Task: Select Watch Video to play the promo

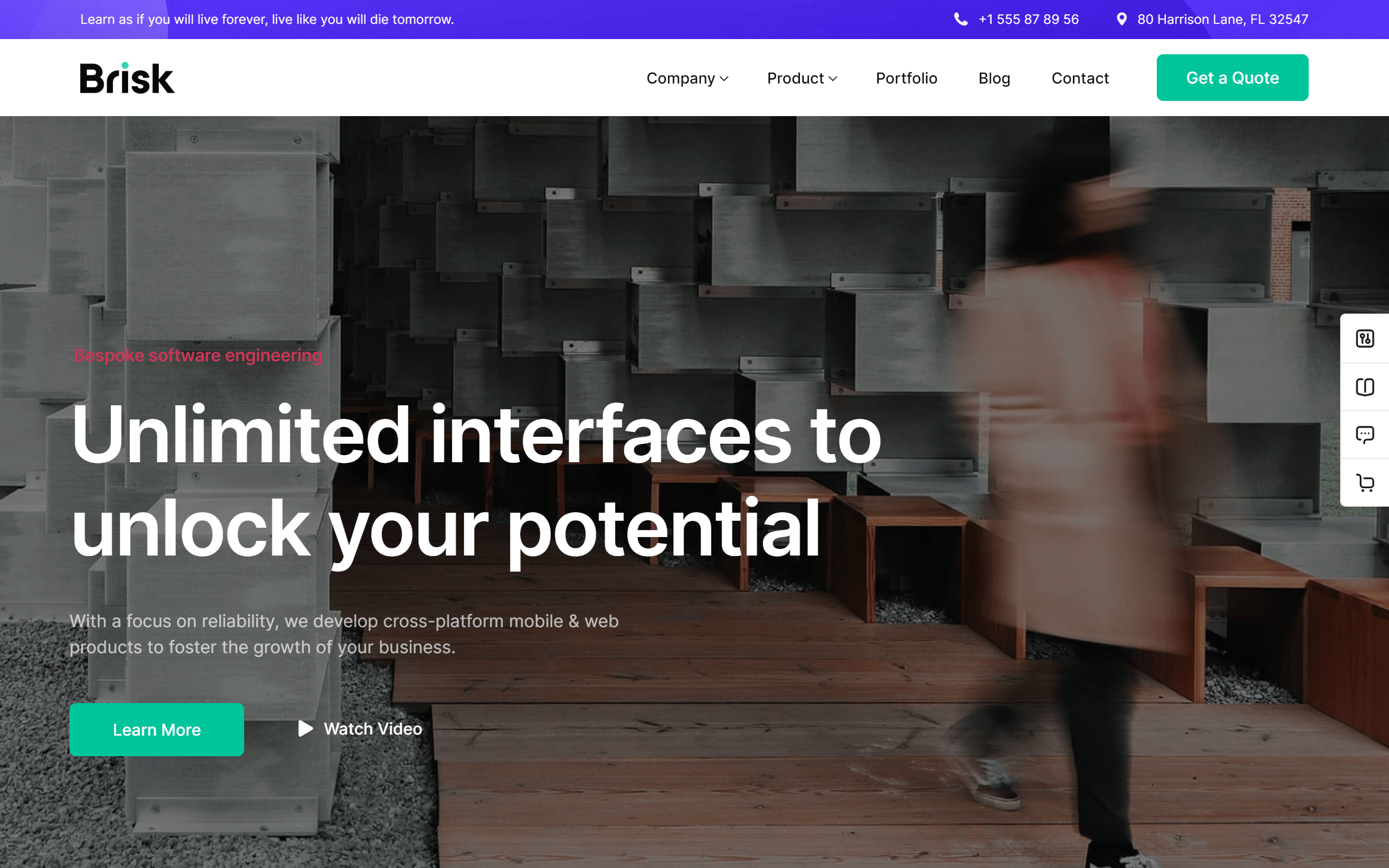Action: click(373, 729)
